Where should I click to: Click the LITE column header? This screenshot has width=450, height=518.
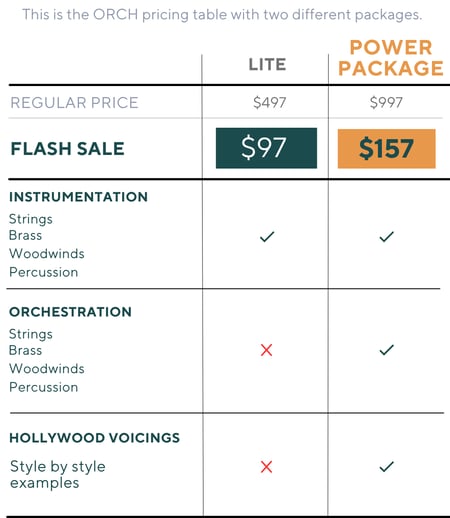click(267, 64)
